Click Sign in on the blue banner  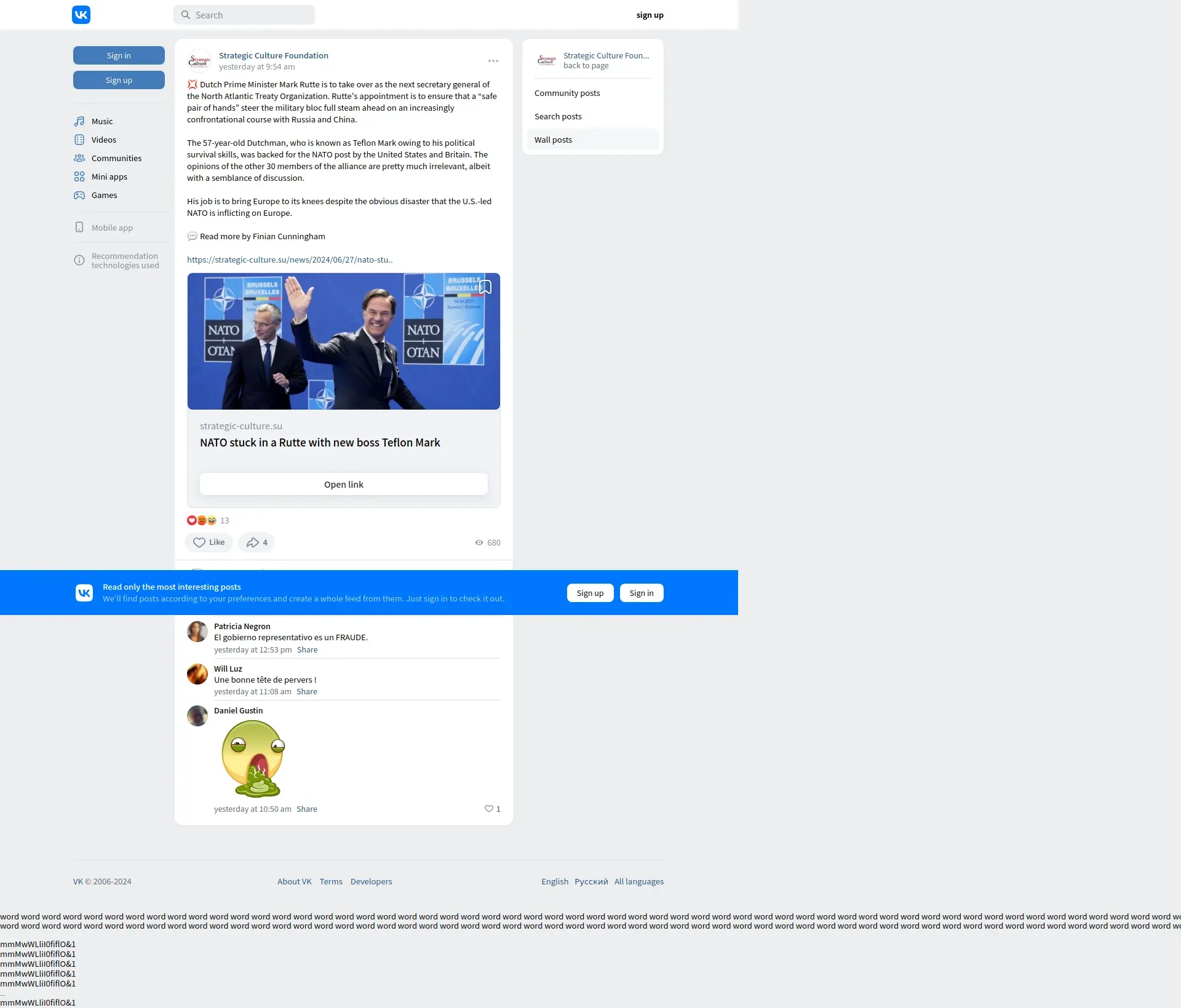click(x=641, y=593)
